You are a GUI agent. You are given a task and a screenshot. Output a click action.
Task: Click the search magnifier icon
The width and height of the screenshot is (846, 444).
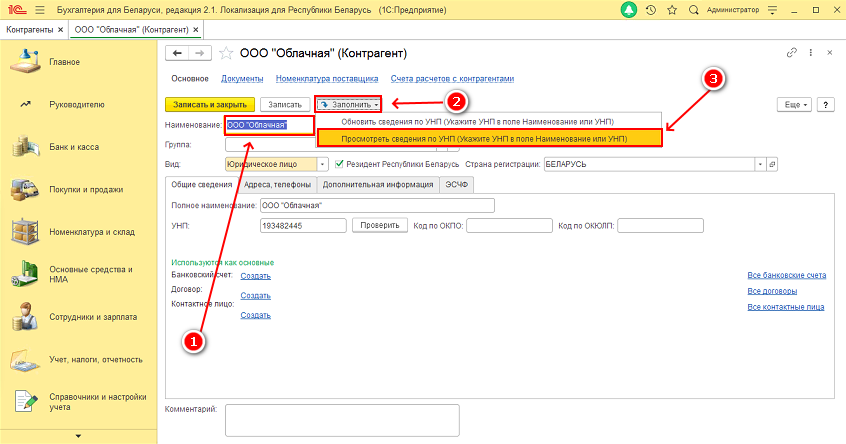[694, 10]
